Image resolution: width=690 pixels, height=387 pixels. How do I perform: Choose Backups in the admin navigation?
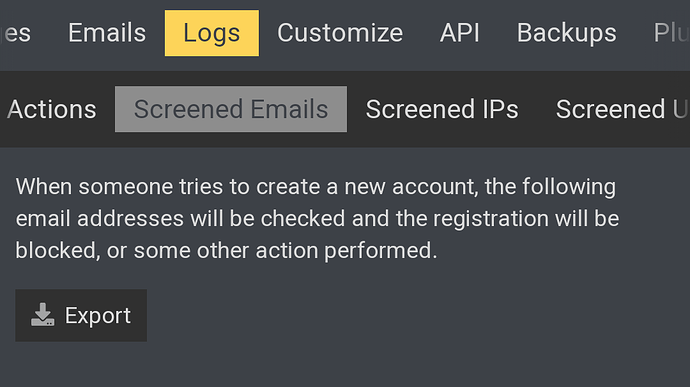(x=566, y=33)
